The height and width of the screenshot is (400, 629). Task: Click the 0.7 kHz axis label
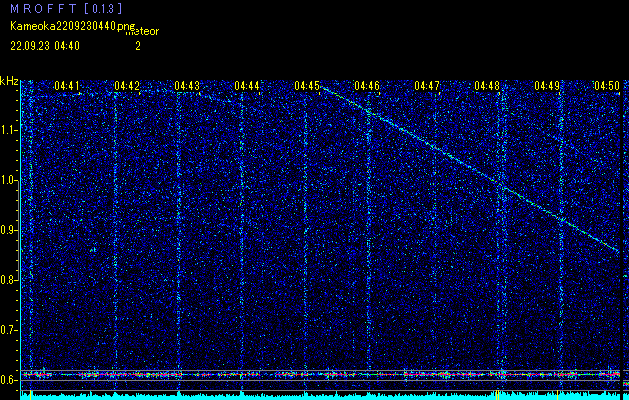(x=9, y=330)
